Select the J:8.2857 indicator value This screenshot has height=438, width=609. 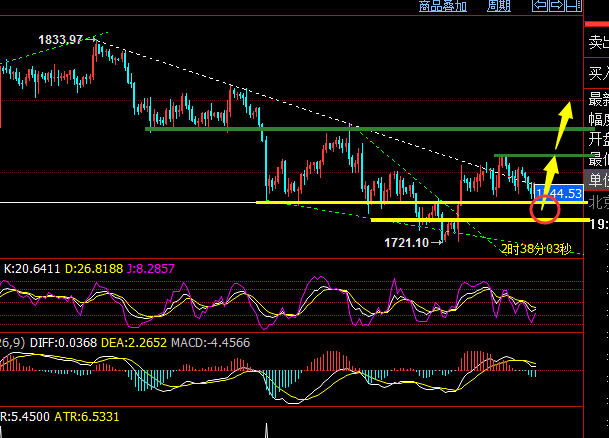(x=151, y=268)
